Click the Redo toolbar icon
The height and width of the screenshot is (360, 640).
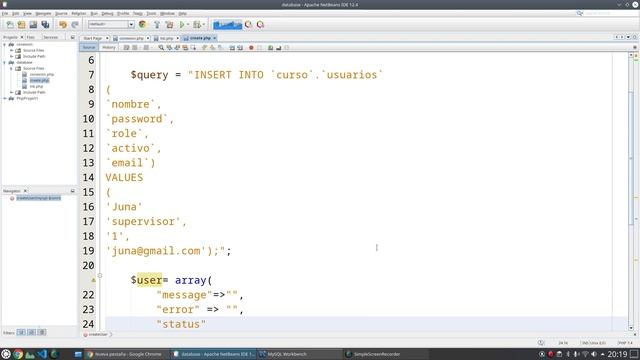(75, 24)
